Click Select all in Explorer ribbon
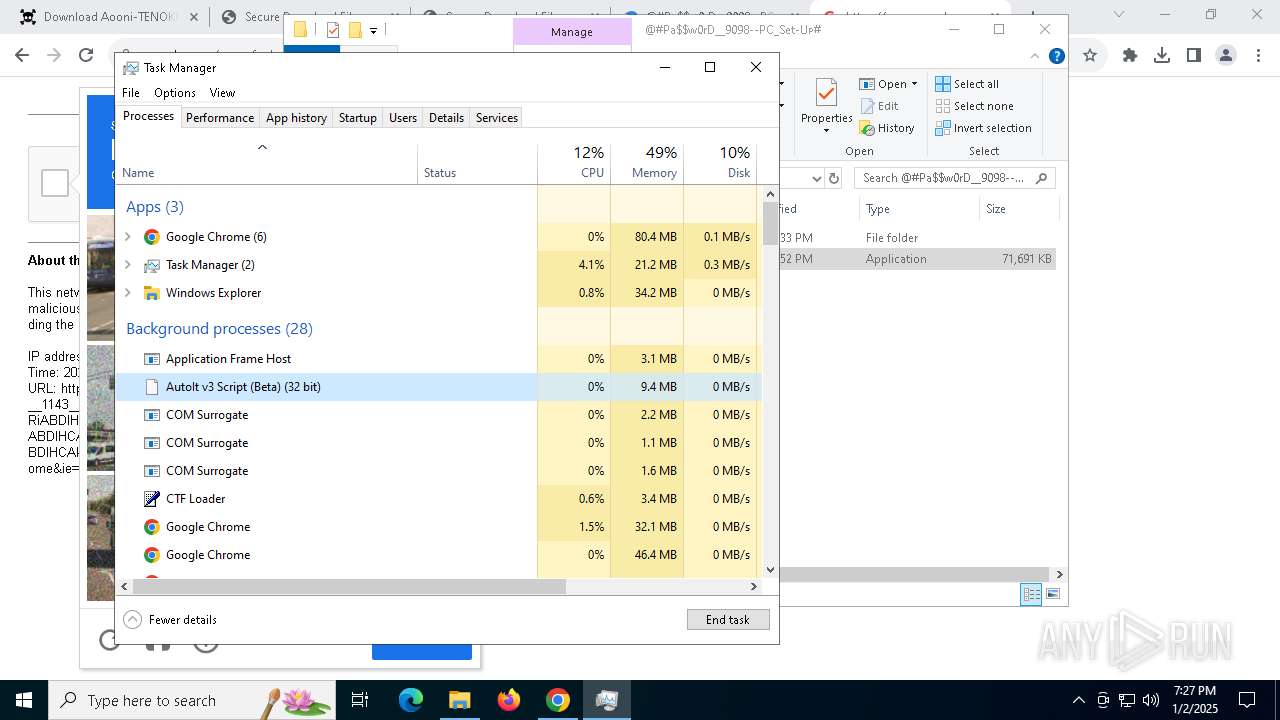Screen dimensions: 1280x720 click(967, 84)
